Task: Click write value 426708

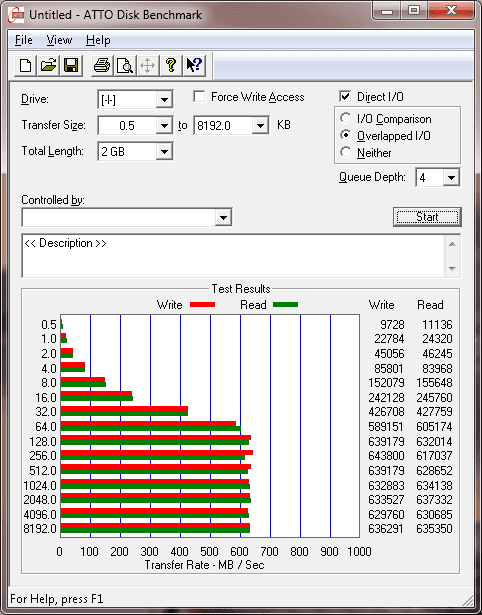Action: pos(386,412)
